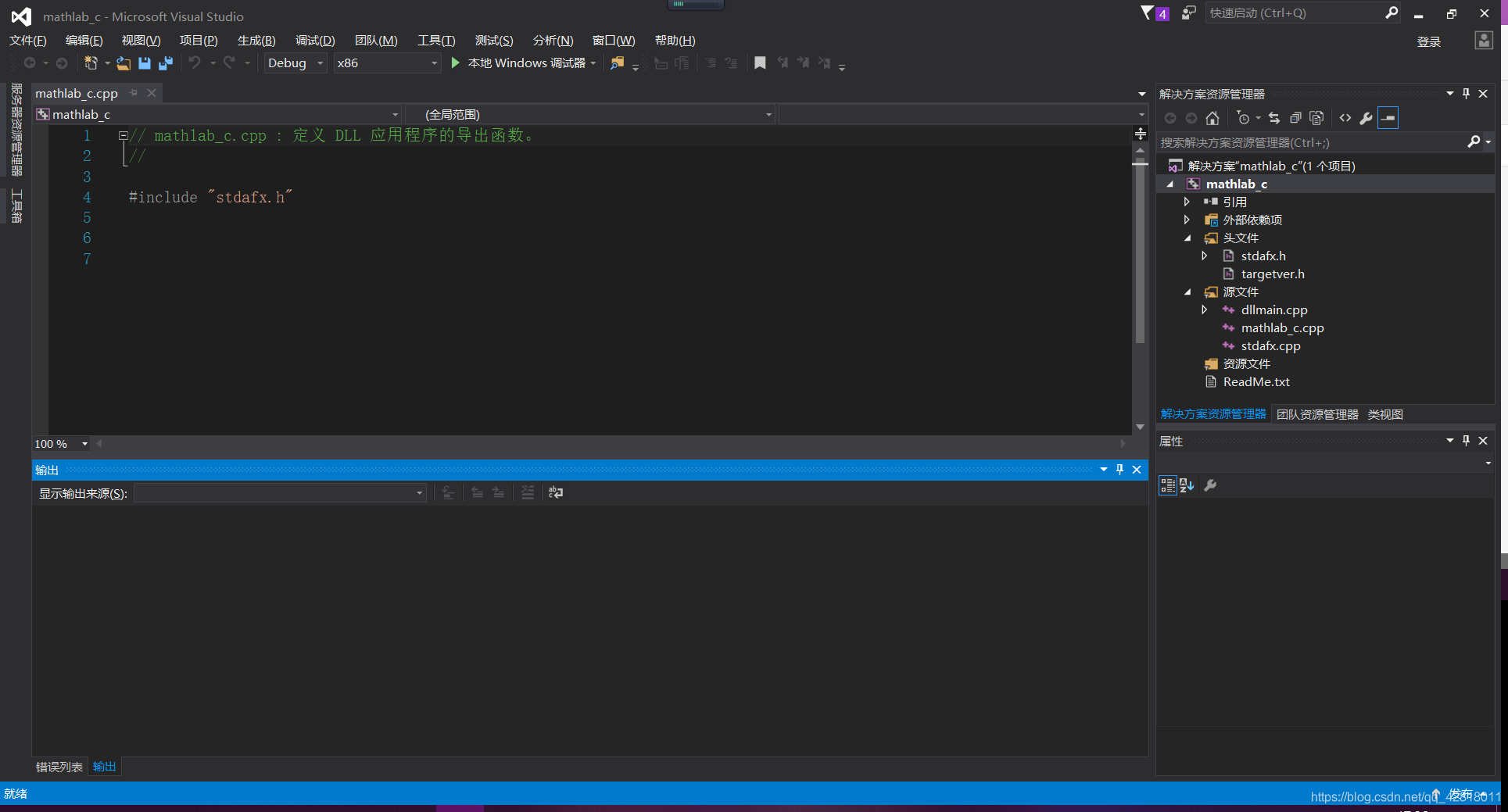Open the (全局范围) scope dropdown
The width and height of the screenshot is (1508, 812).
pyautogui.click(x=591, y=114)
